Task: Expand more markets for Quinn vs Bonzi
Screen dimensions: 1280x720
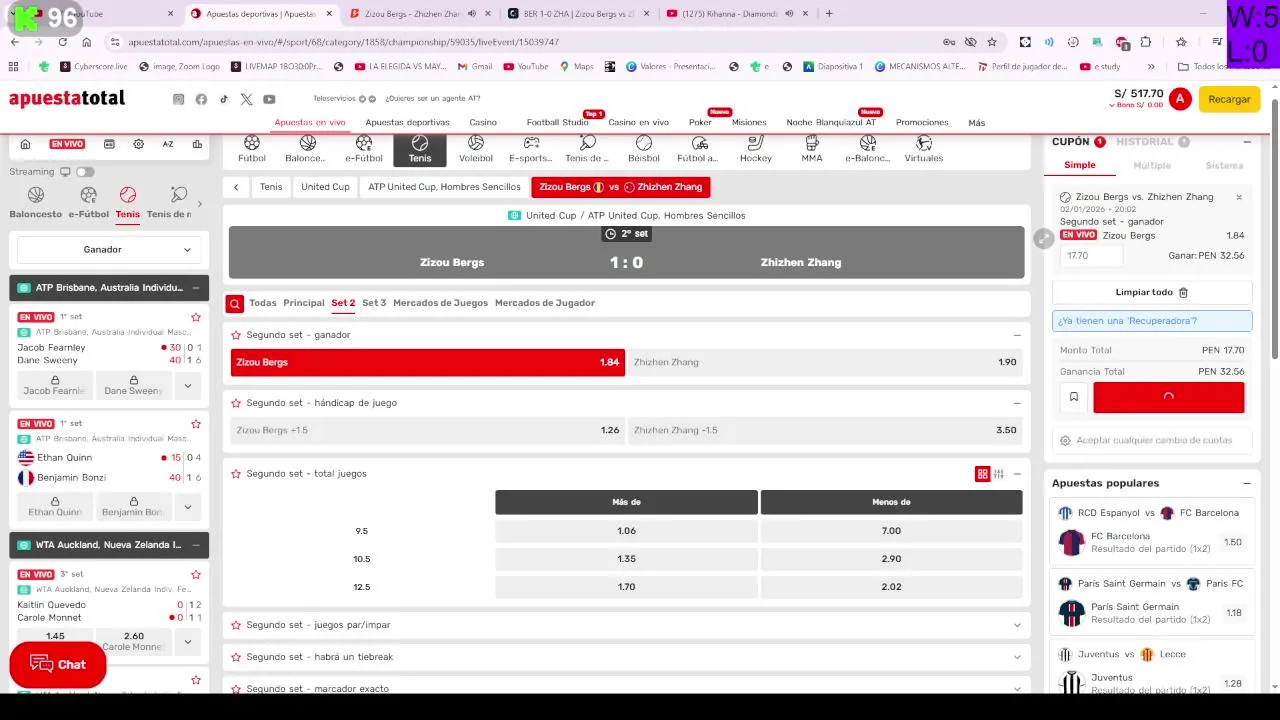Action: [187, 507]
